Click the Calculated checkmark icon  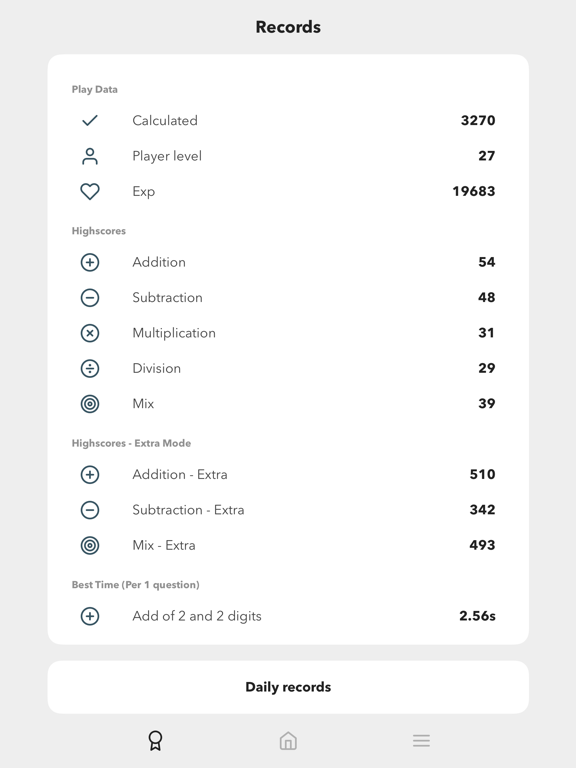[x=90, y=120]
